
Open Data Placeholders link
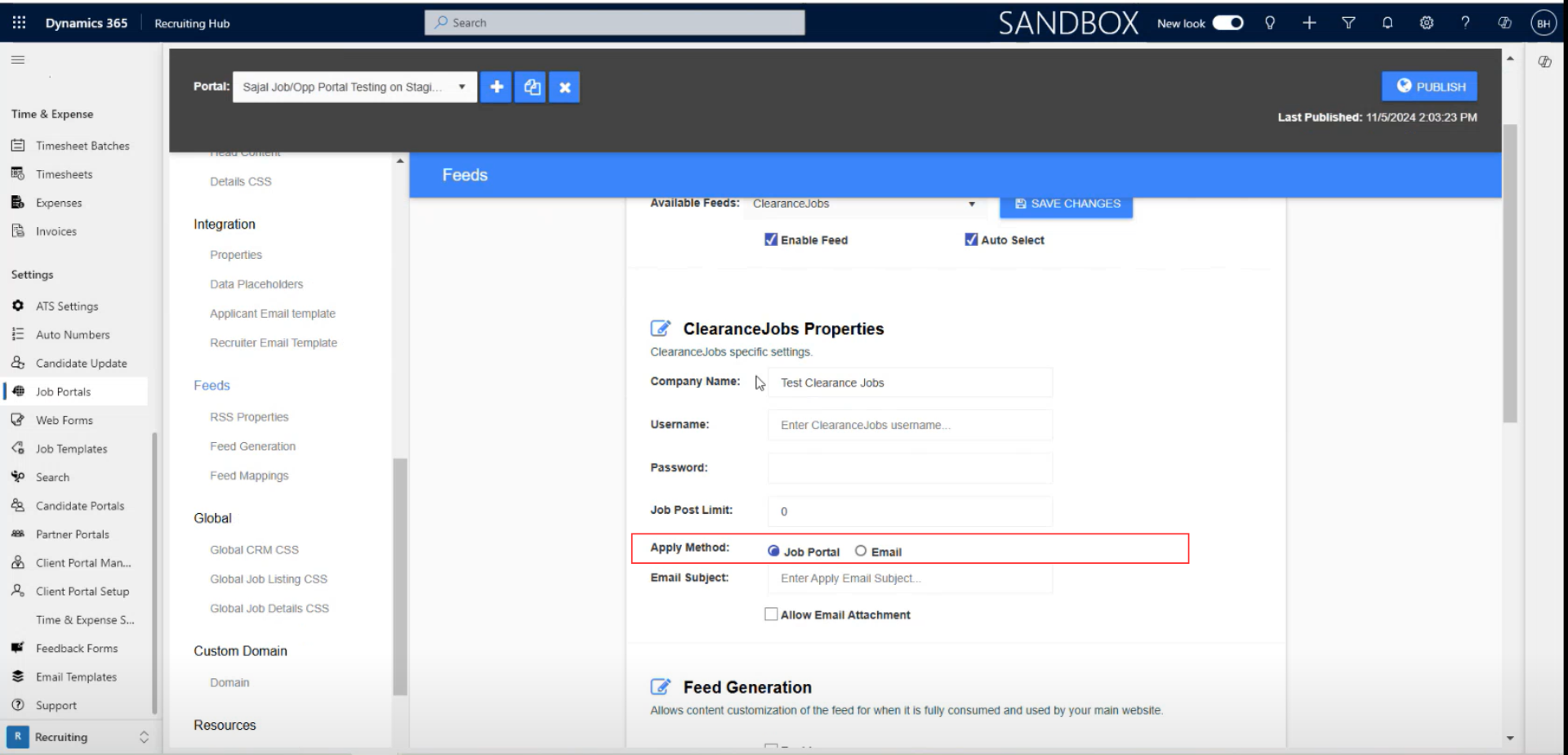coord(256,284)
